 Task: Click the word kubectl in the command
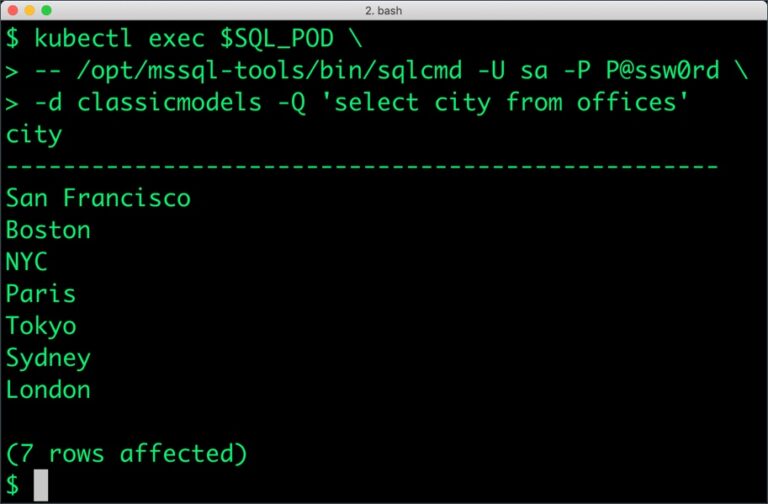tap(85, 39)
